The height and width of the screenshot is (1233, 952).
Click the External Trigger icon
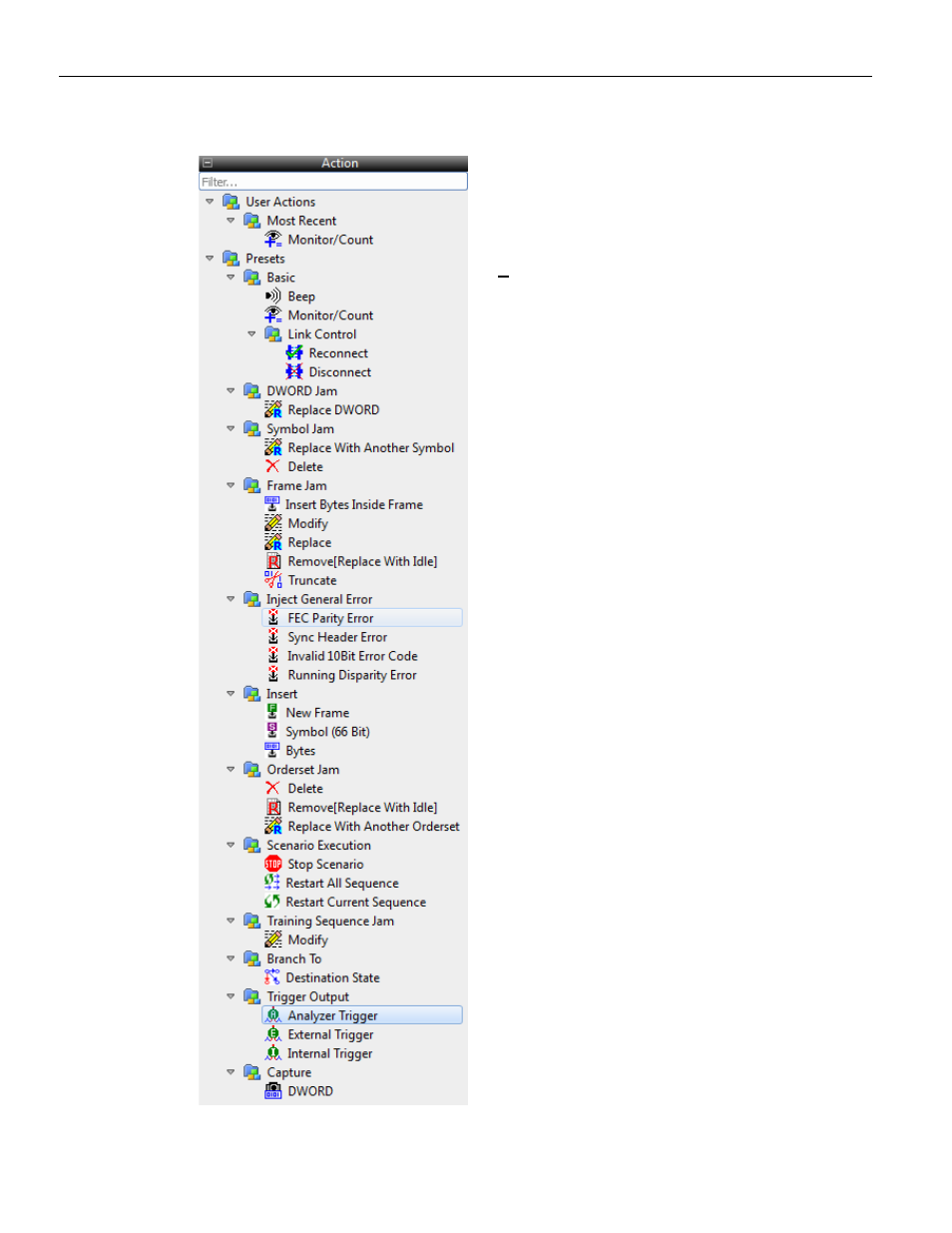[x=272, y=1035]
